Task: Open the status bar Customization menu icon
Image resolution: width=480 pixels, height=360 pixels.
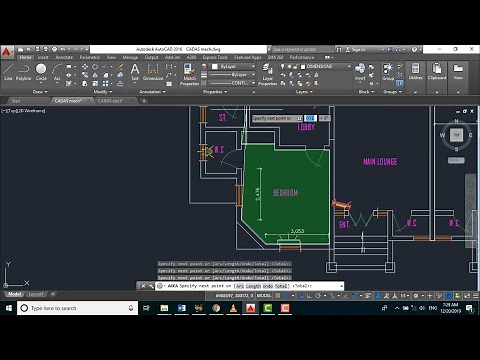Action: tap(476, 296)
